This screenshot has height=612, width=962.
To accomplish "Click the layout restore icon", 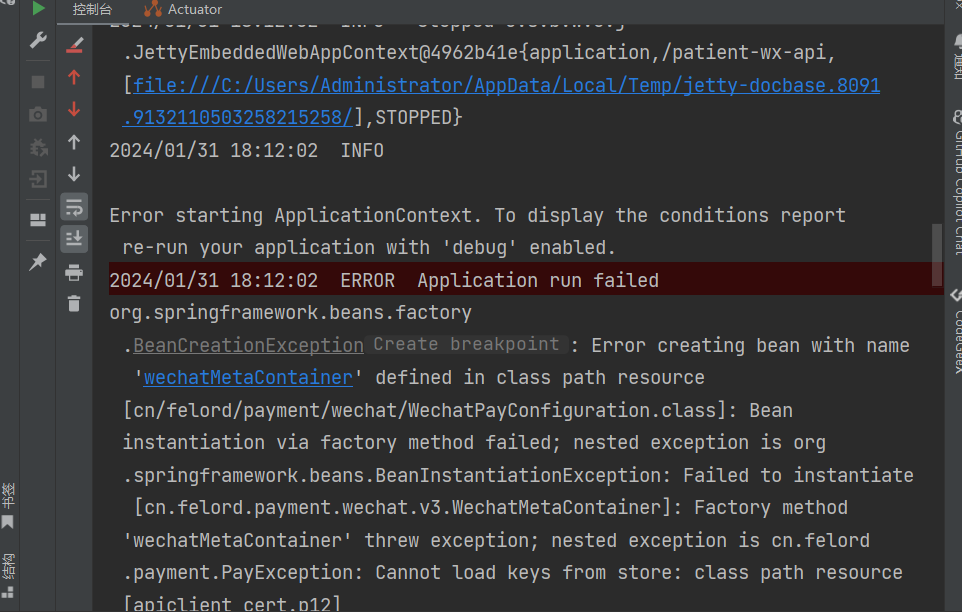I will (38, 220).
